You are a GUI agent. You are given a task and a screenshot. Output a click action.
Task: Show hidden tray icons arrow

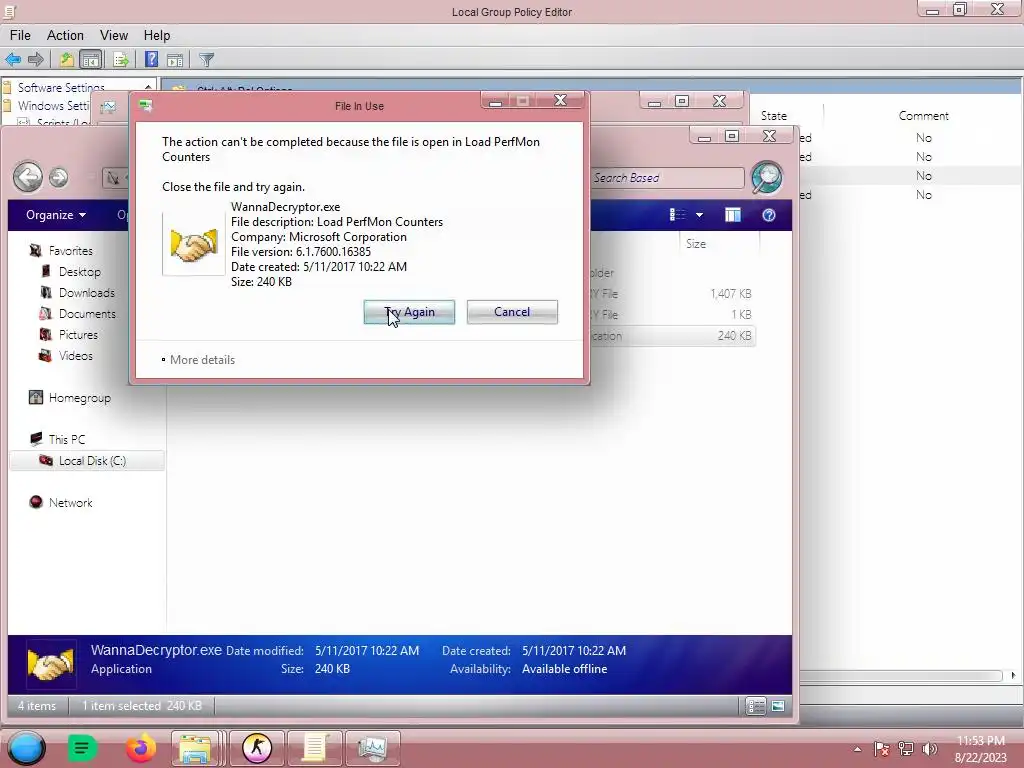[857, 749]
